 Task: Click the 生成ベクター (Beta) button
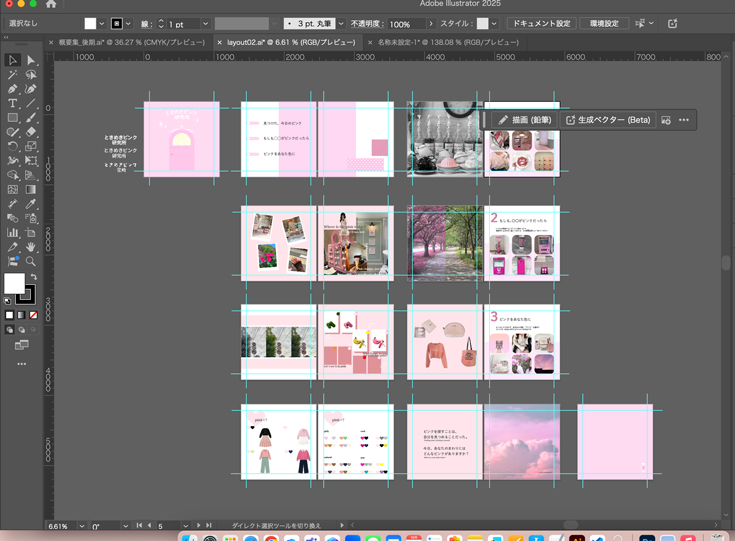point(608,120)
